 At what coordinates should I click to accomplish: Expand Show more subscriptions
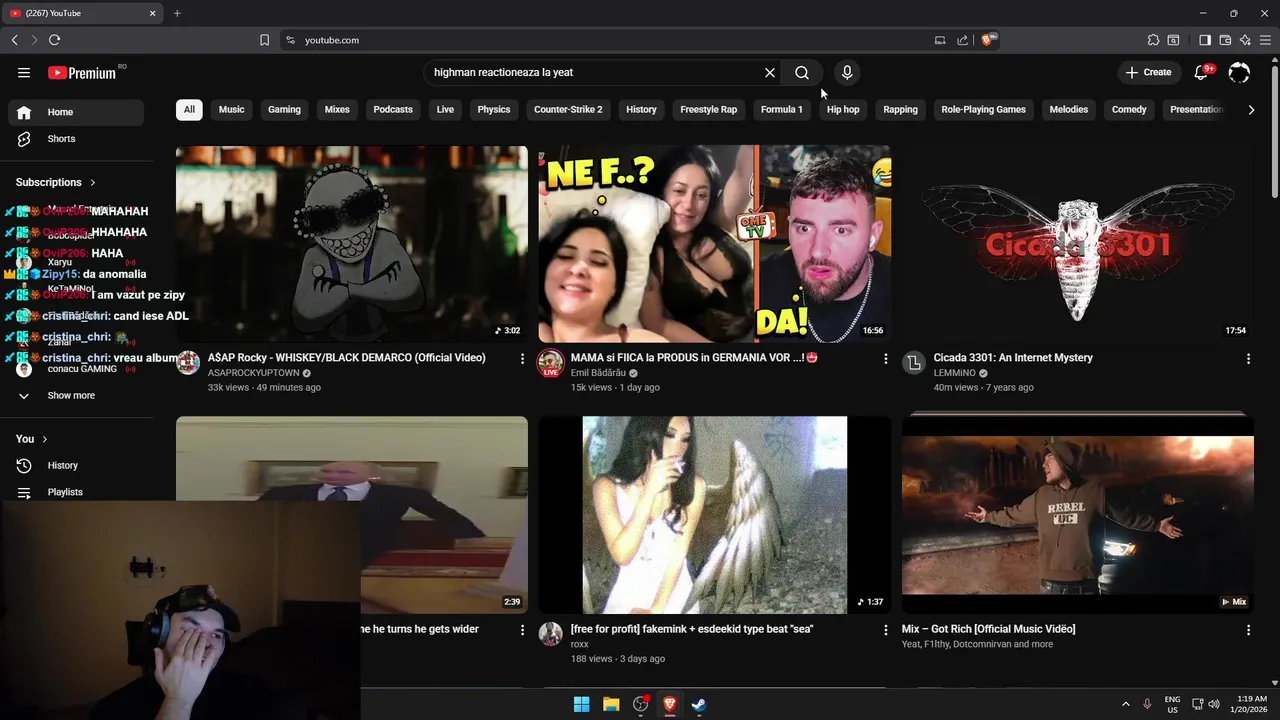pyautogui.click(x=76, y=395)
